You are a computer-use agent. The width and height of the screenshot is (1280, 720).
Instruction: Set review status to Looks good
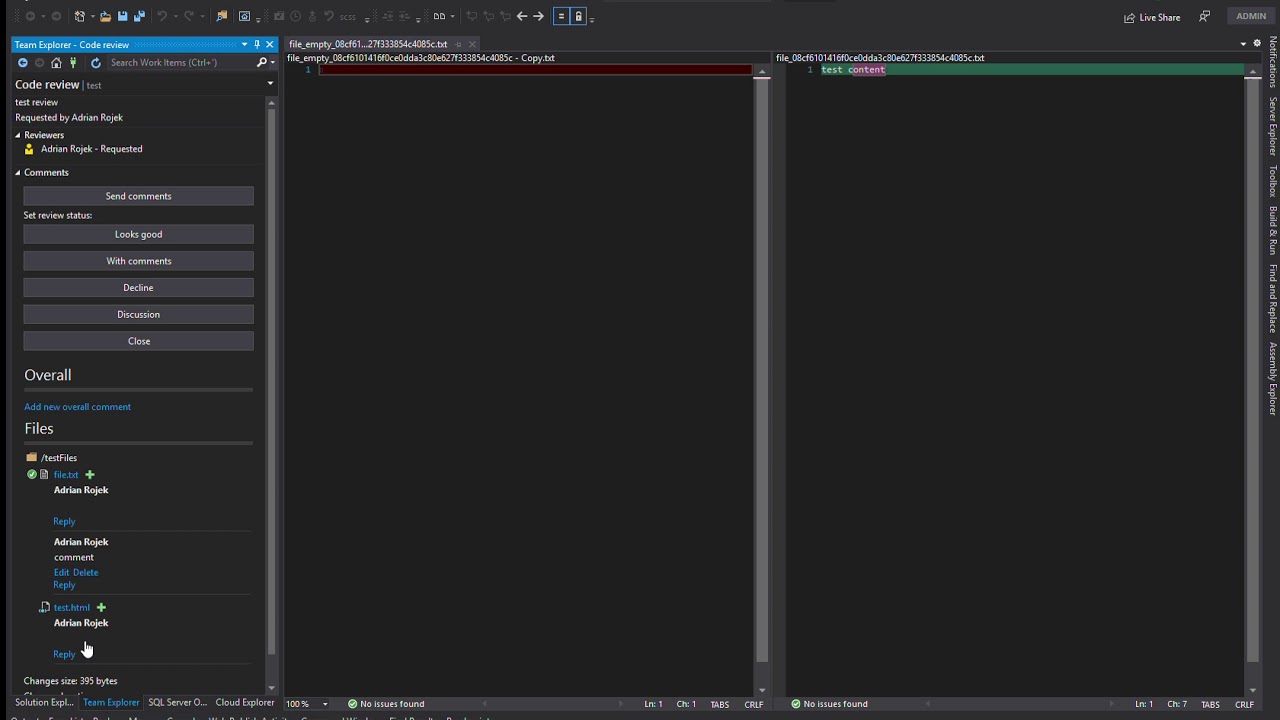coord(139,234)
